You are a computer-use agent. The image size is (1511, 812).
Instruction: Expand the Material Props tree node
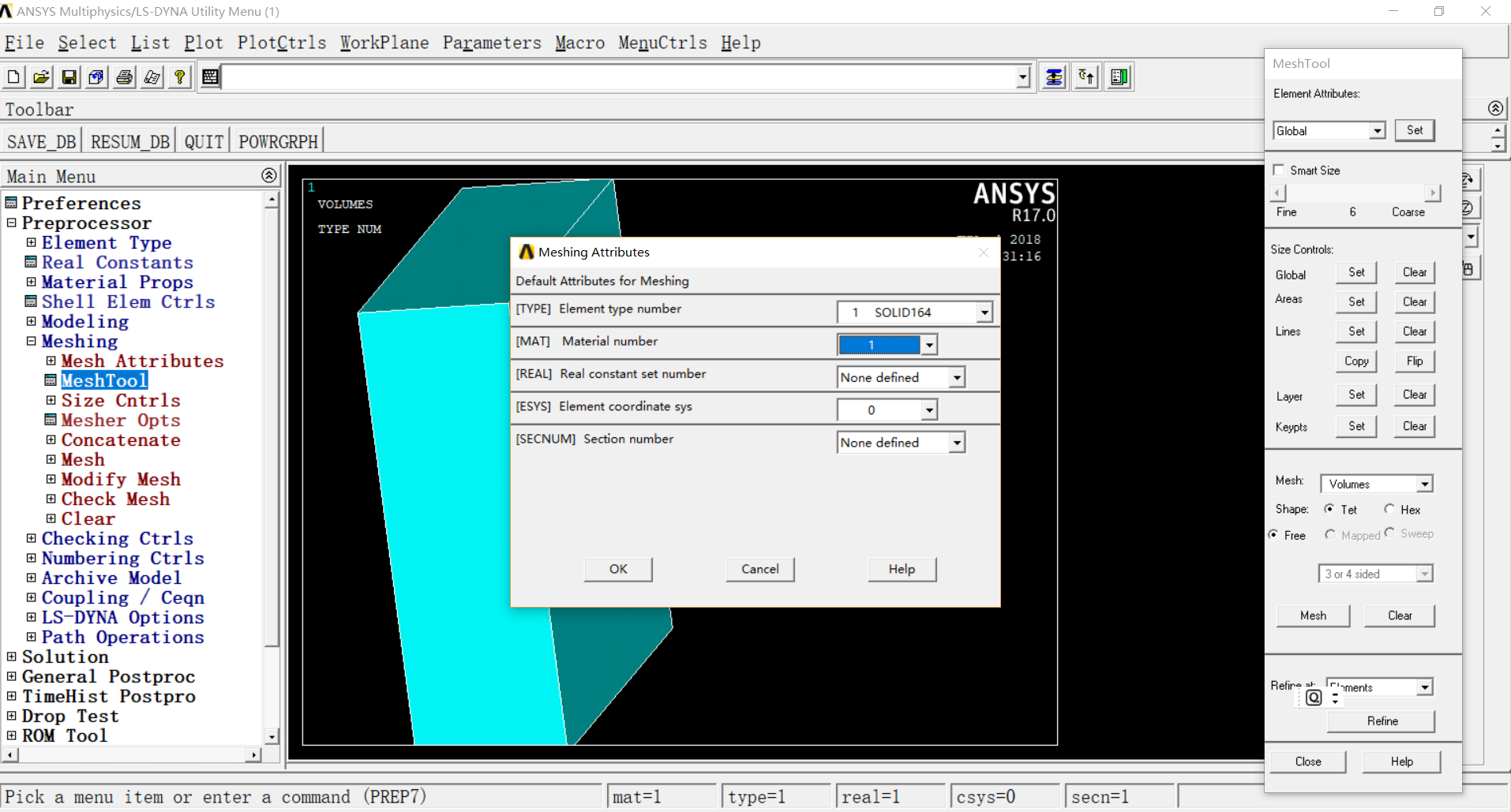[x=31, y=282]
